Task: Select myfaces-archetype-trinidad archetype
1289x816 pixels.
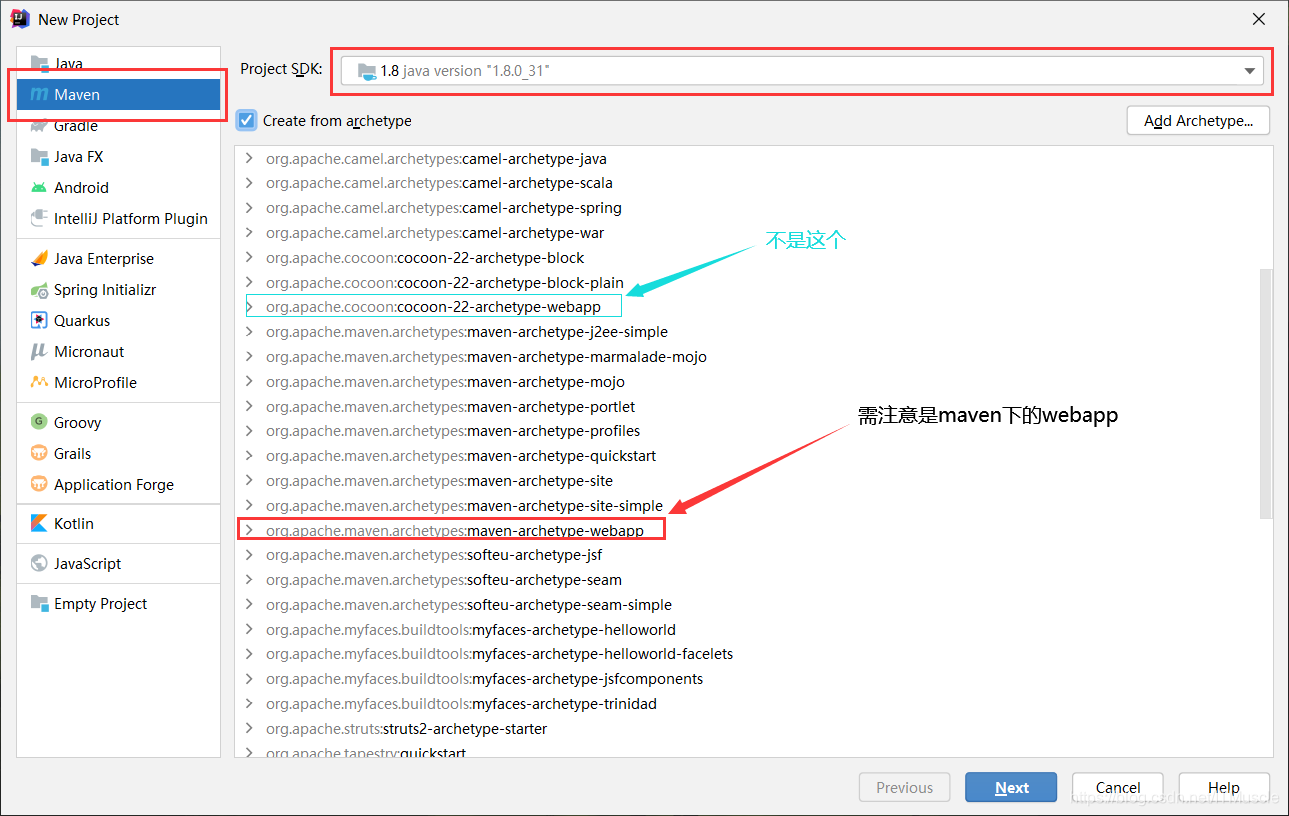Action: click(461, 704)
